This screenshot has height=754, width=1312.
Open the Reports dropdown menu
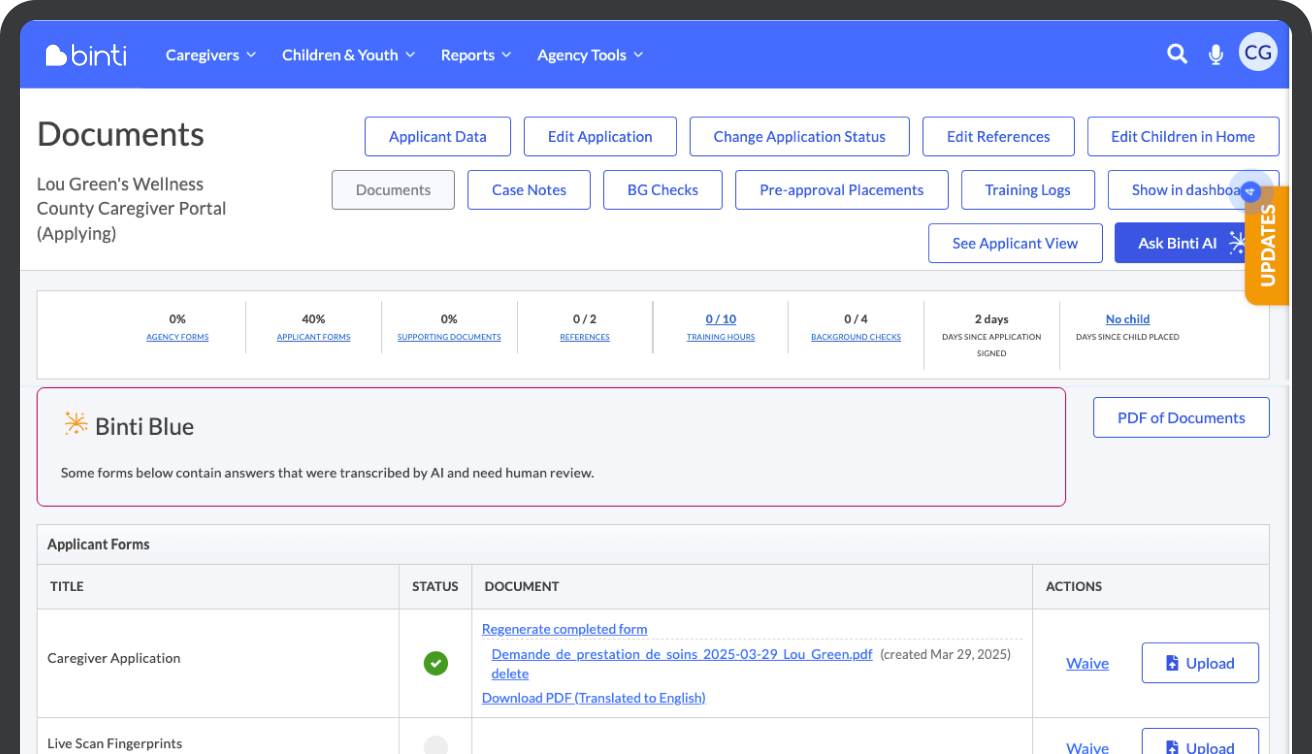[476, 55]
